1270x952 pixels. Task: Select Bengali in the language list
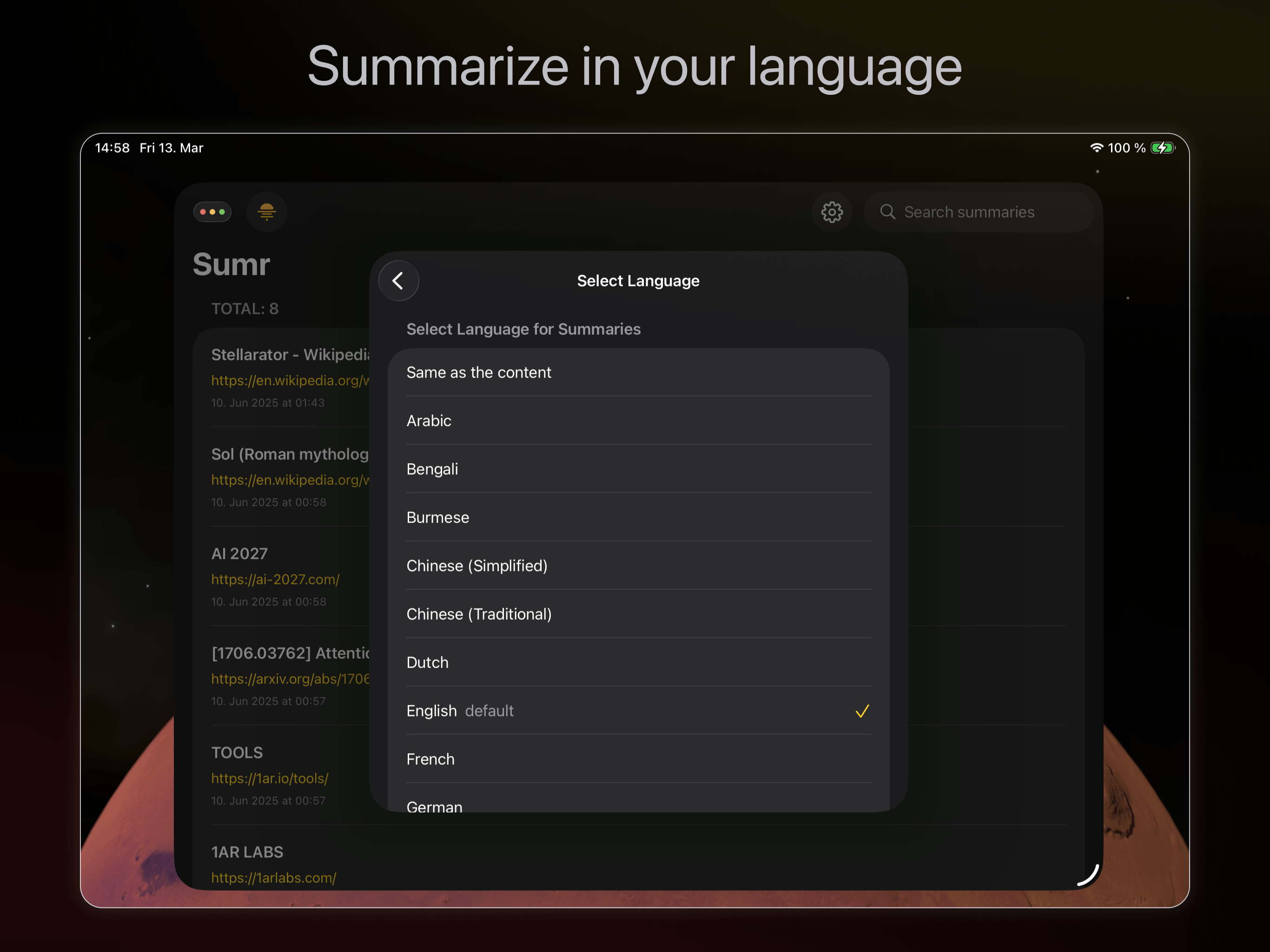432,469
